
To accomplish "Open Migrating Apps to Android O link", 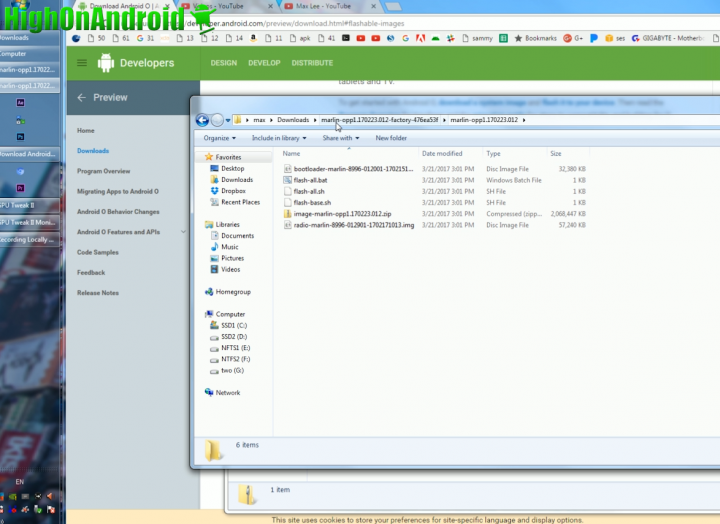I will 118,191.
